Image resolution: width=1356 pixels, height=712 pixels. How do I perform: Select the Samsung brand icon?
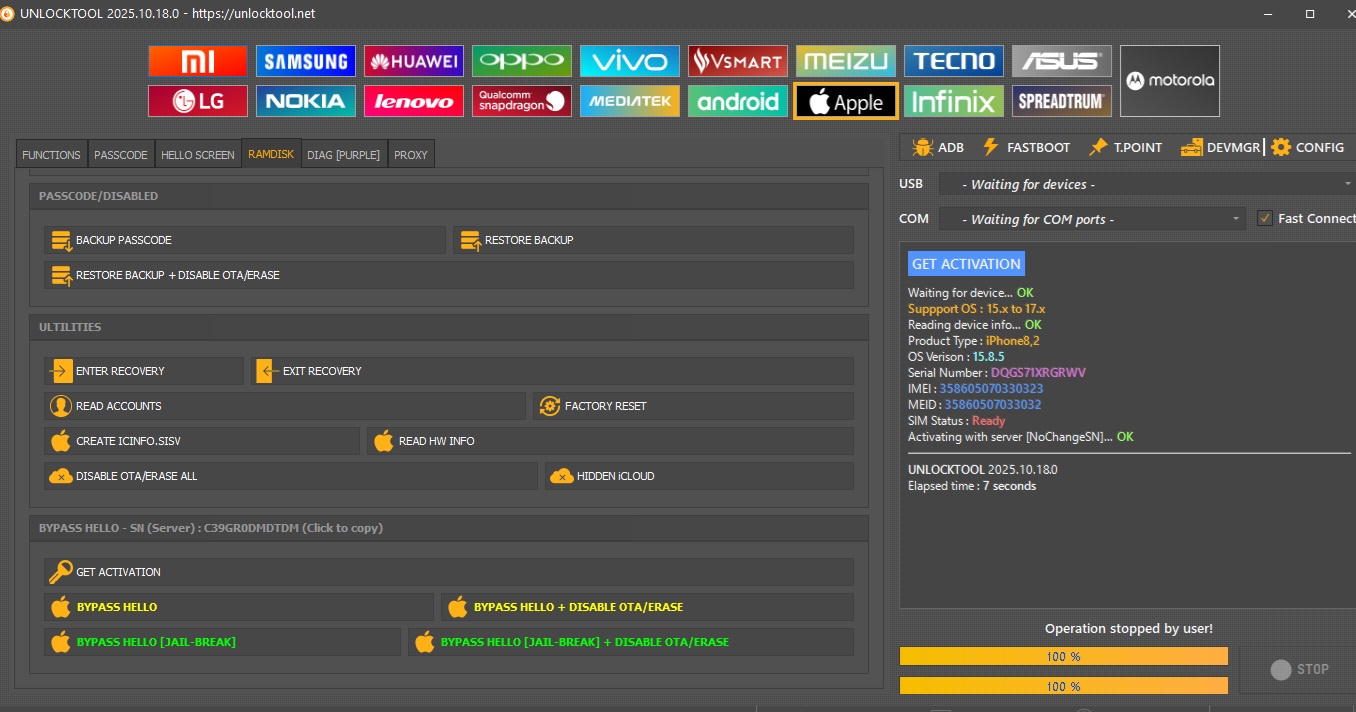click(x=305, y=61)
